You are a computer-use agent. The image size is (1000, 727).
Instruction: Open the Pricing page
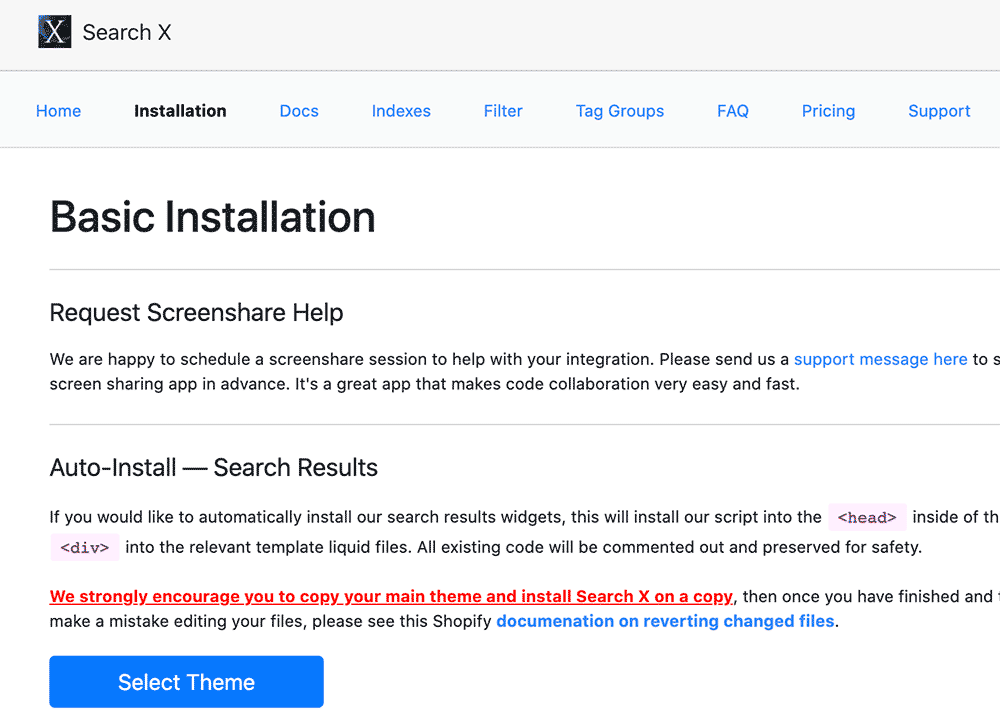[x=828, y=111]
